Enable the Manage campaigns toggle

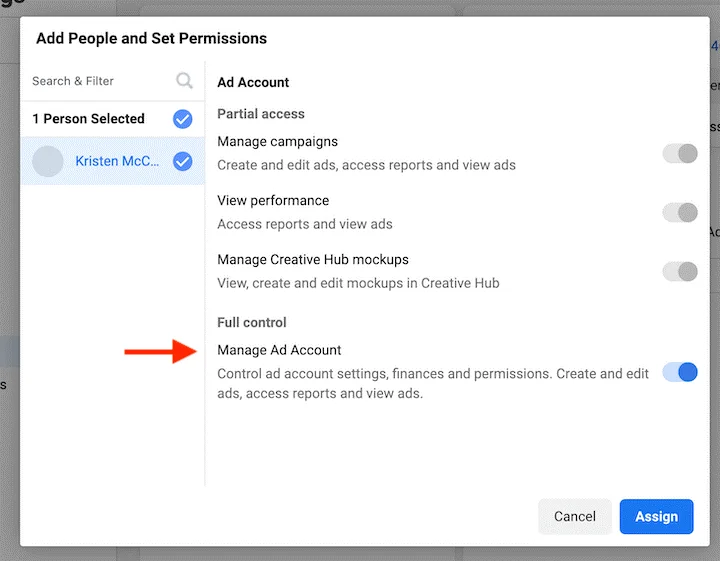(680, 153)
